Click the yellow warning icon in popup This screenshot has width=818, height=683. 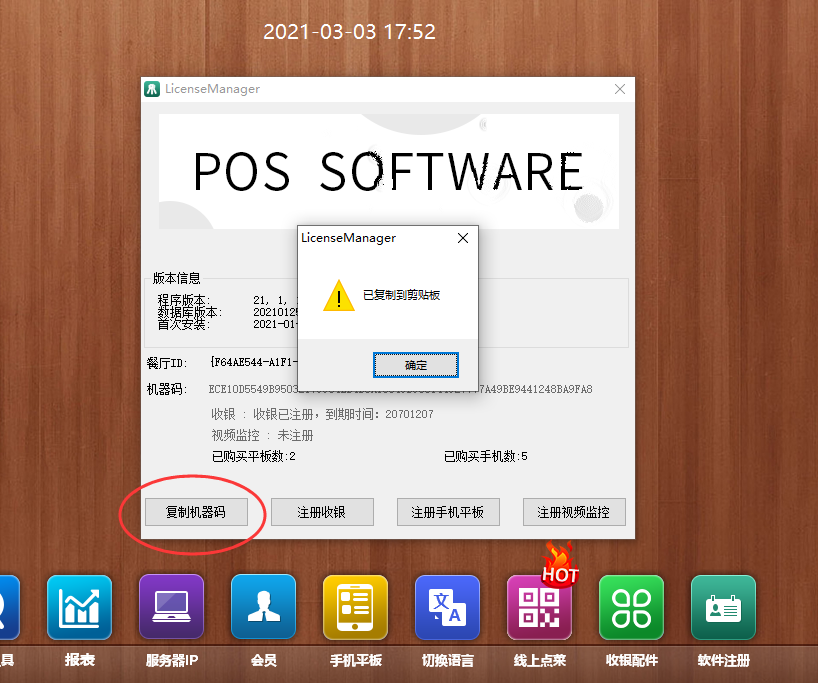(338, 296)
